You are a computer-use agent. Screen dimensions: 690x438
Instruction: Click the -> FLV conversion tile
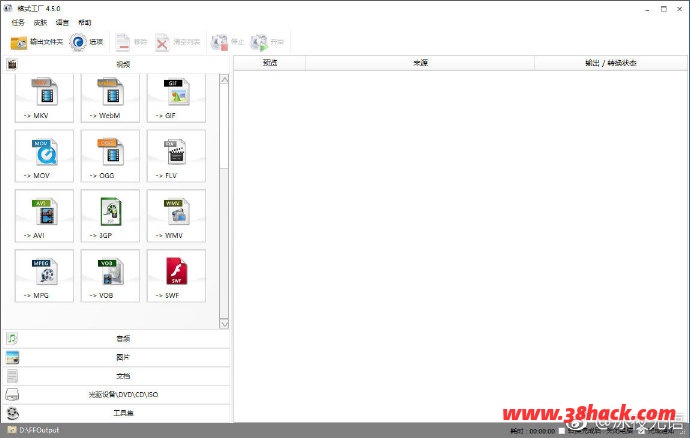point(176,156)
